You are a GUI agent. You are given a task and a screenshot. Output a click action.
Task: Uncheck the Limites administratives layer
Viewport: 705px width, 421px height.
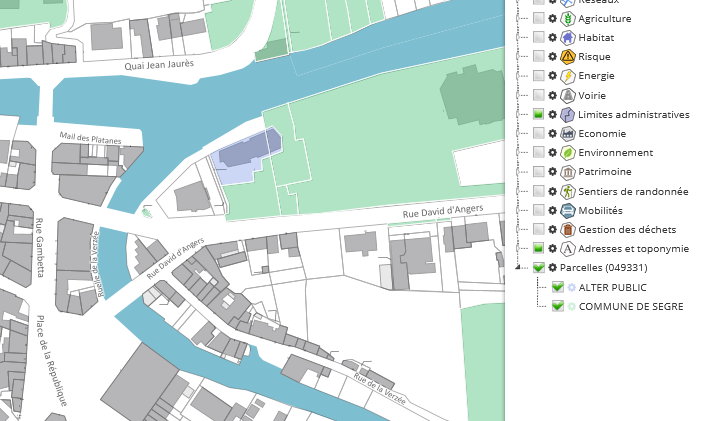click(x=539, y=115)
